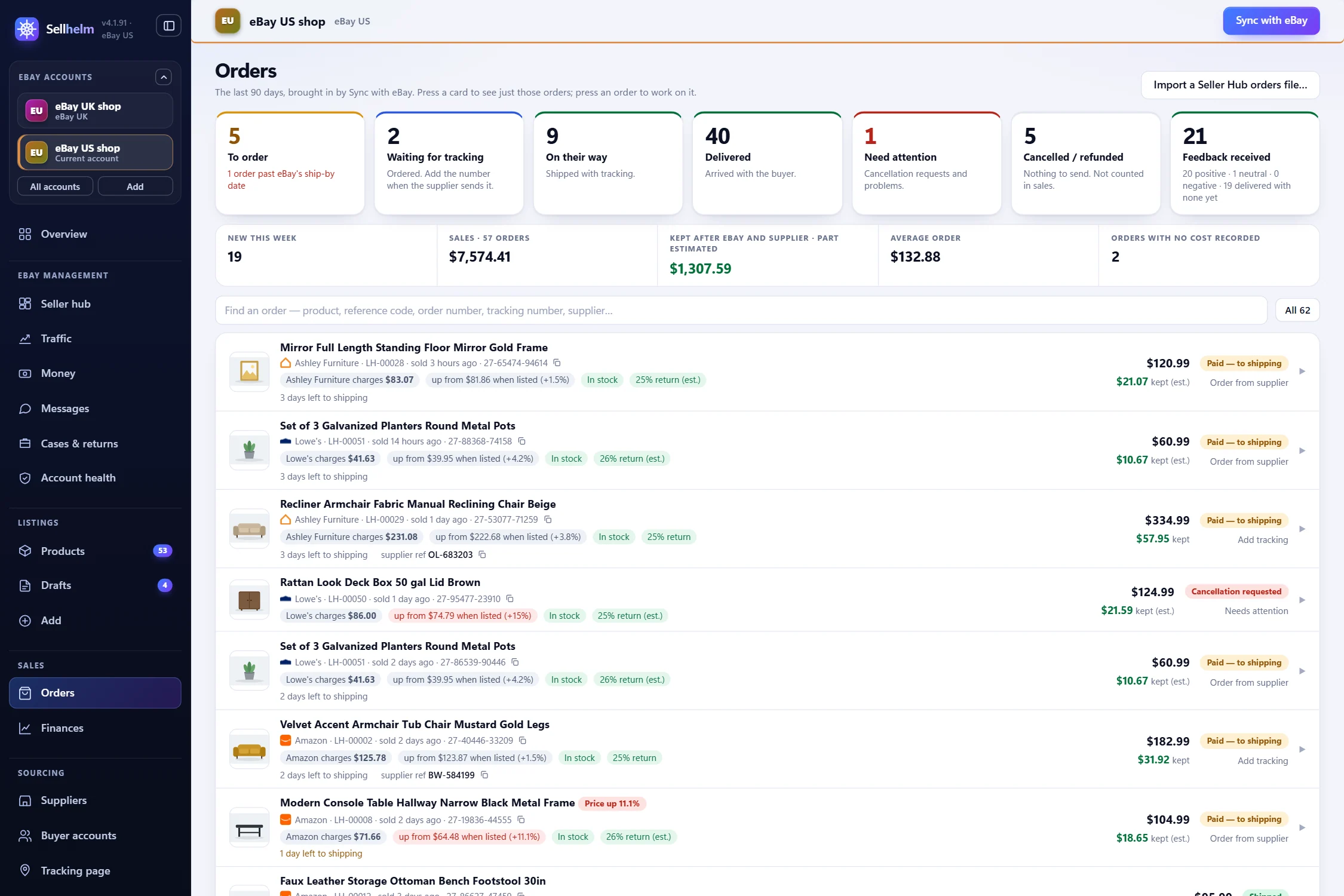Expand the Modern Console Table order arrow

pyautogui.click(x=1302, y=828)
